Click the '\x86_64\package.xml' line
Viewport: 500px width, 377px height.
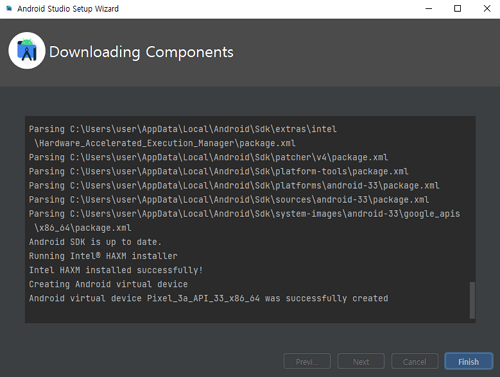[83, 228]
